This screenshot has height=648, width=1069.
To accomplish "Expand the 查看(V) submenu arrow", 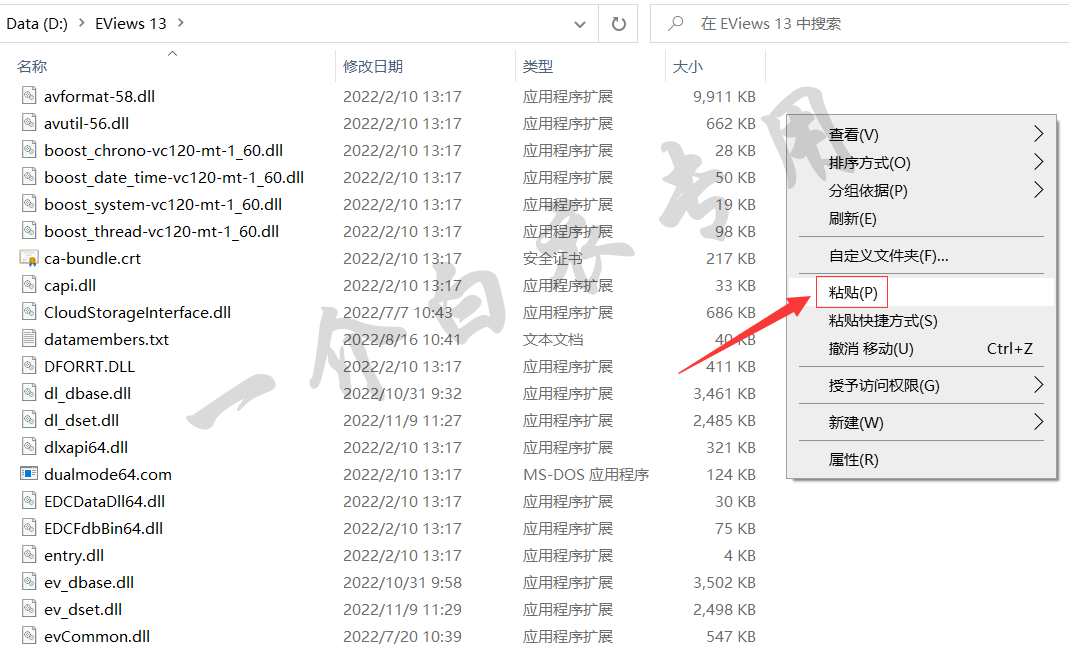I will [1038, 134].
